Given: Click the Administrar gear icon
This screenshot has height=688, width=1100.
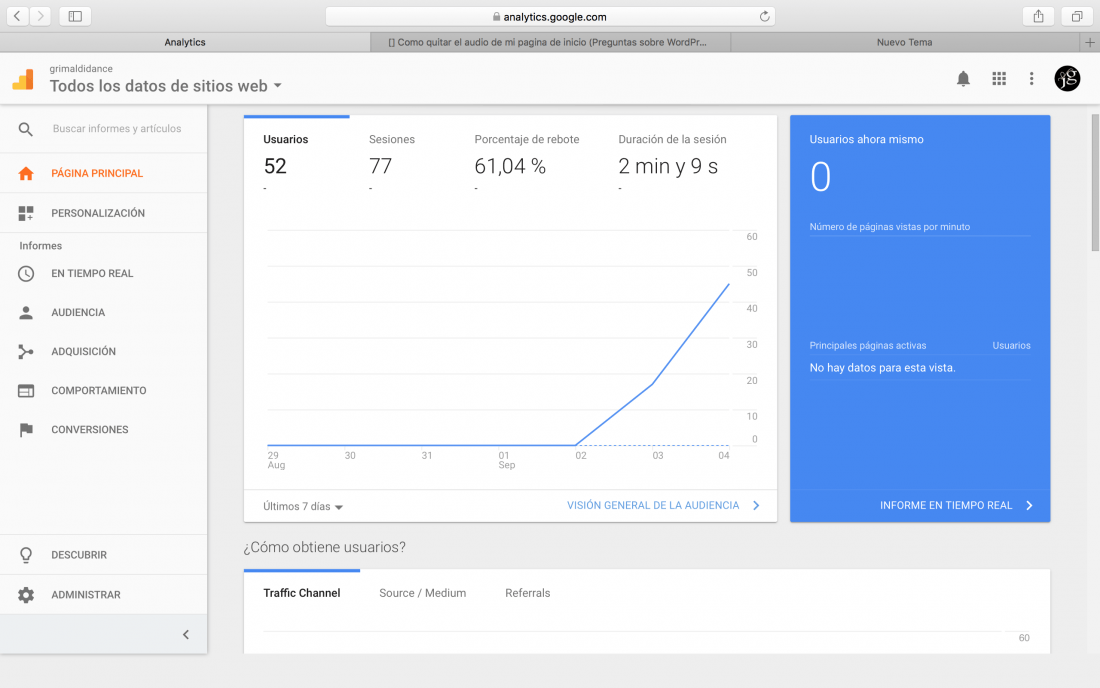Looking at the screenshot, I should tap(26, 595).
